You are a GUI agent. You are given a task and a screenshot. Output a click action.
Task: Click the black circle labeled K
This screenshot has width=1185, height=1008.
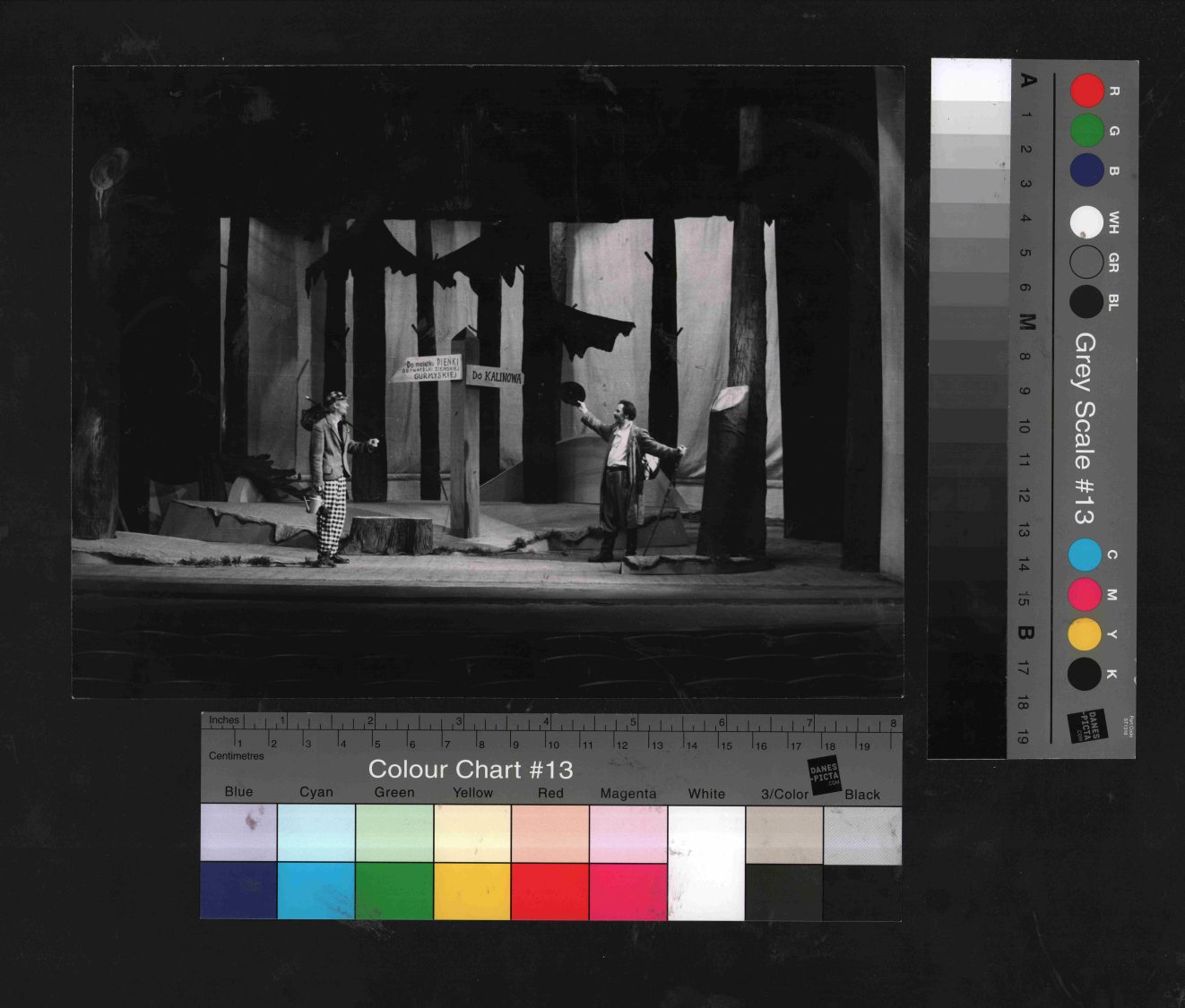(x=1085, y=674)
